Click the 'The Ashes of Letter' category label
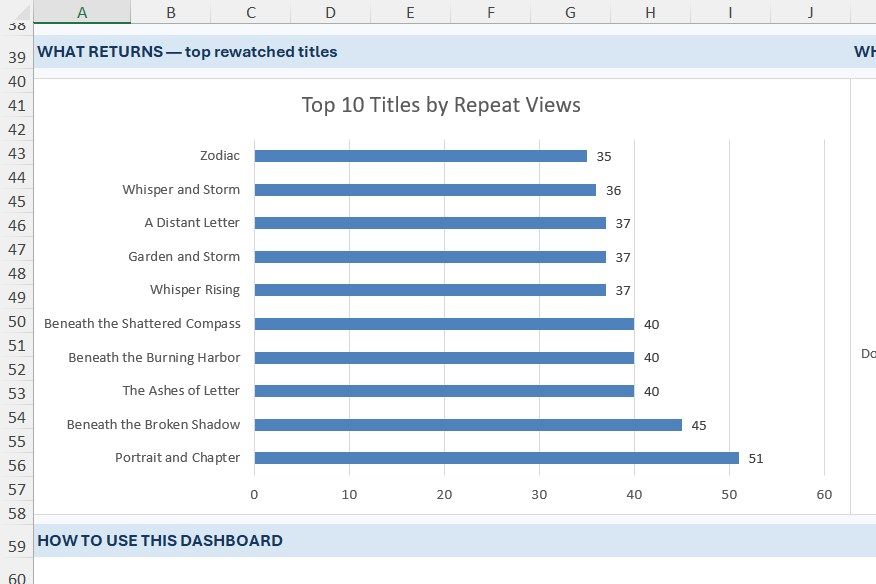 click(181, 390)
